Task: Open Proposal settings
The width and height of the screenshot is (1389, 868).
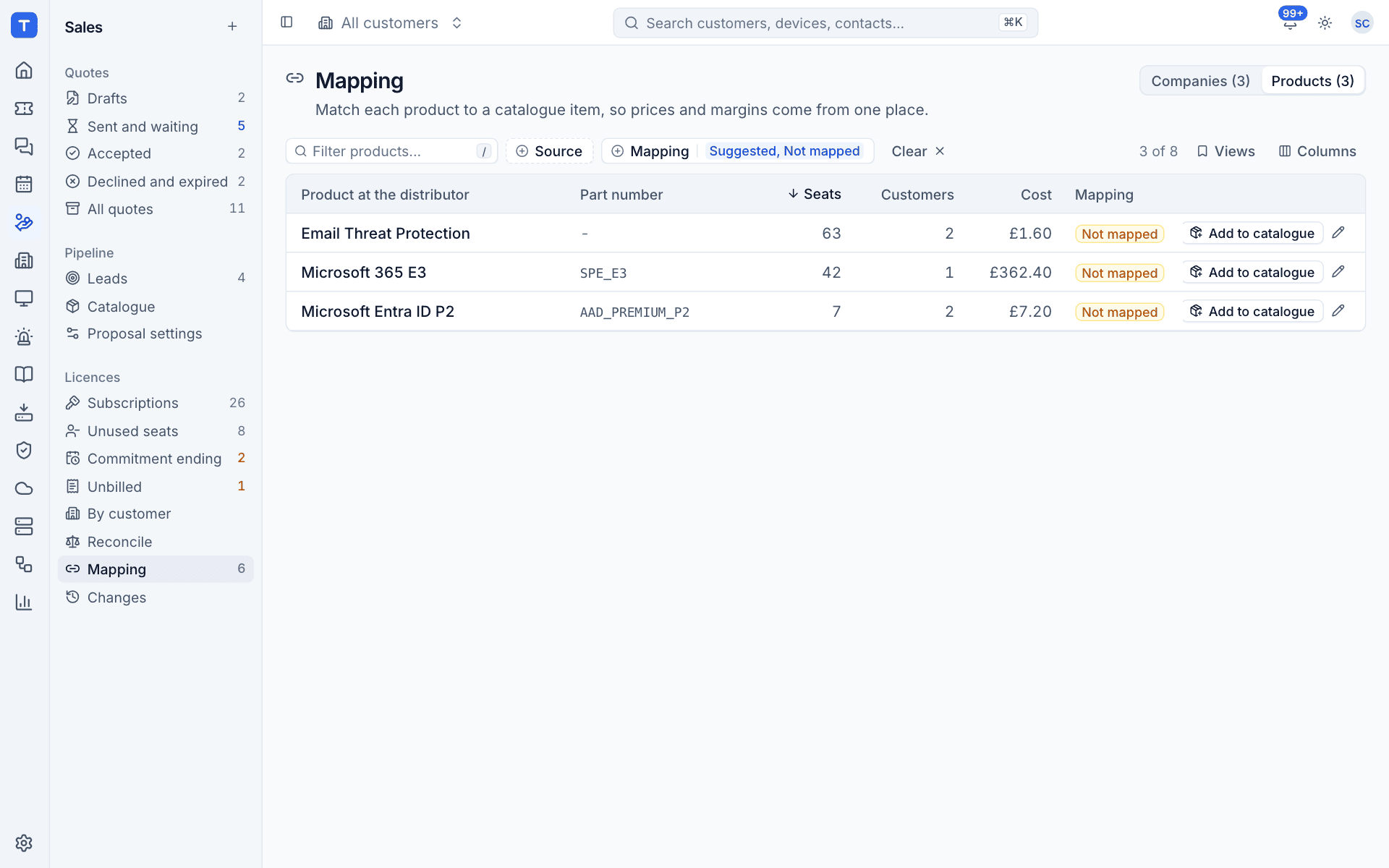Action: click(x=156, y=333)
